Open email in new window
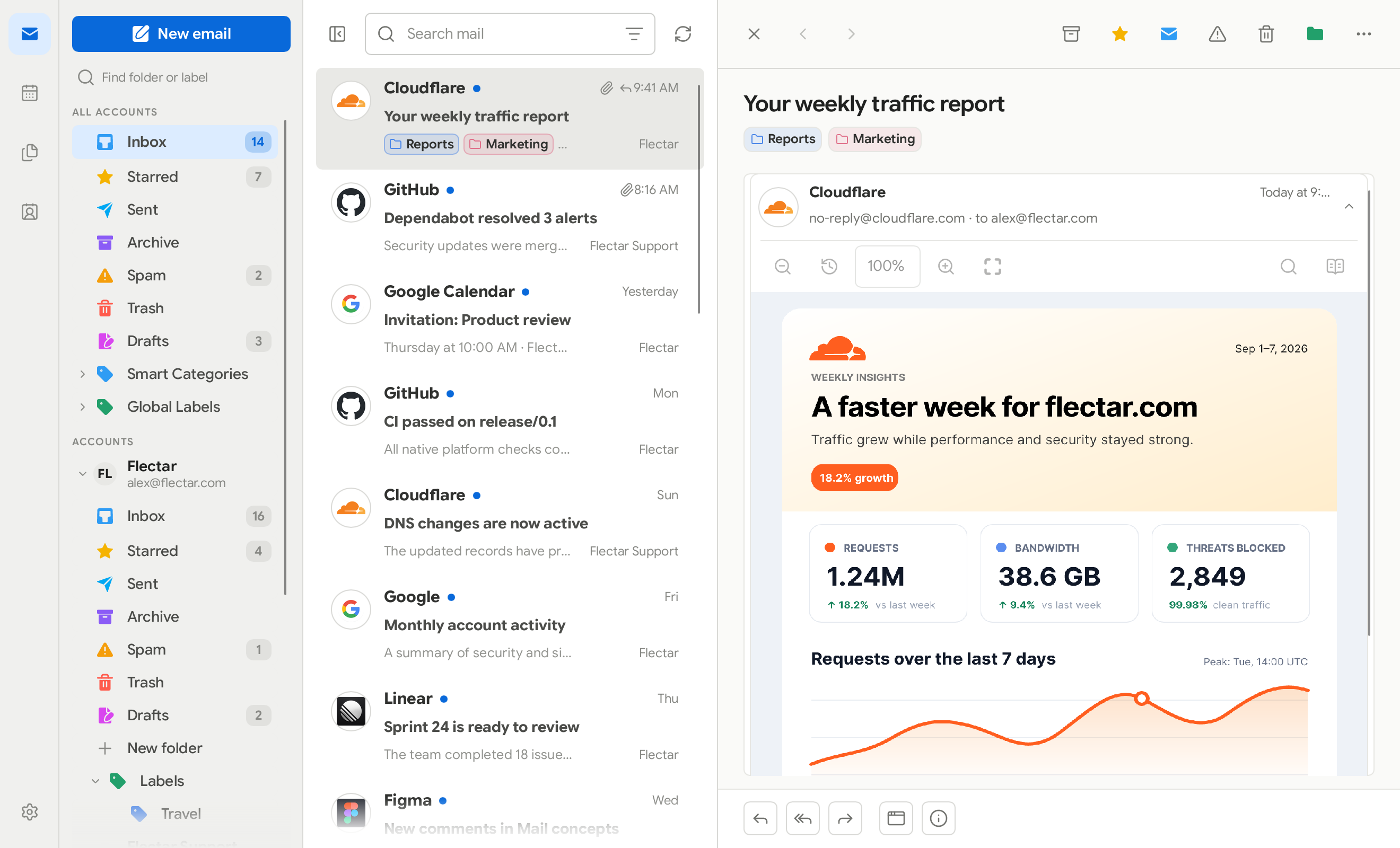Image resolution: width=1400 pixels, height=848 pixels. 896,818
